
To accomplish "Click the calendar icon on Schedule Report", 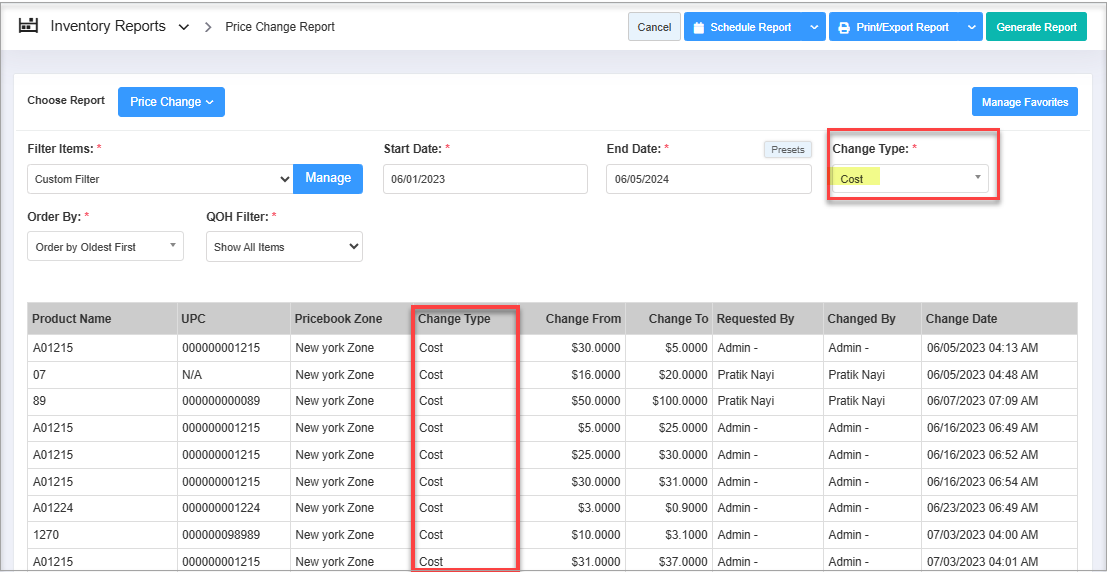I will (698, 28).
